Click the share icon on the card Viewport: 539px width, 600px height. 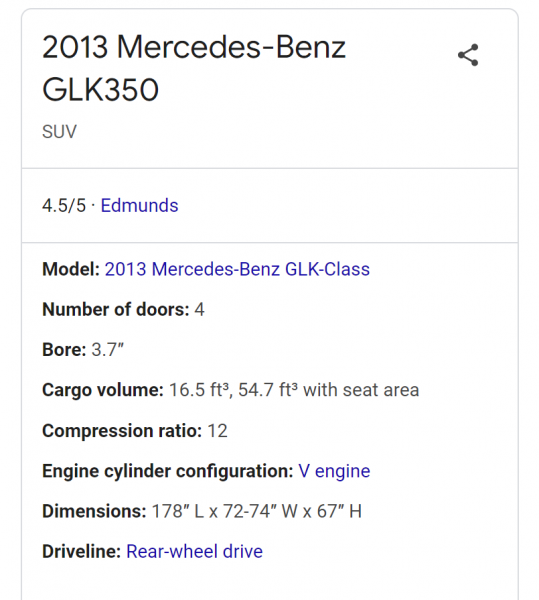468,55
